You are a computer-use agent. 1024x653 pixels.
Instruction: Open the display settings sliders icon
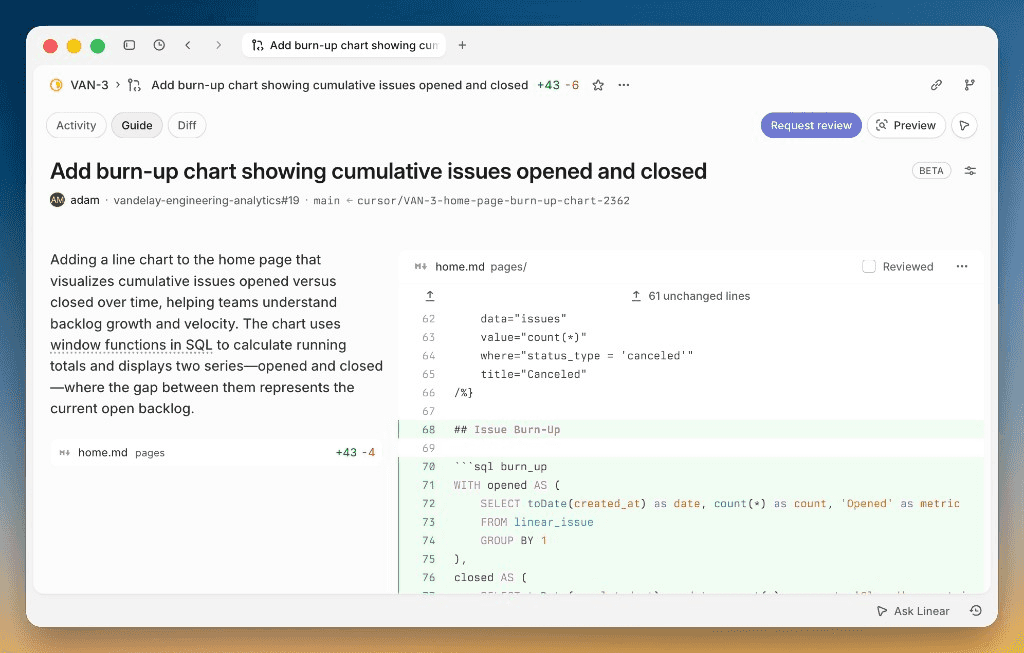pos(970,170)
